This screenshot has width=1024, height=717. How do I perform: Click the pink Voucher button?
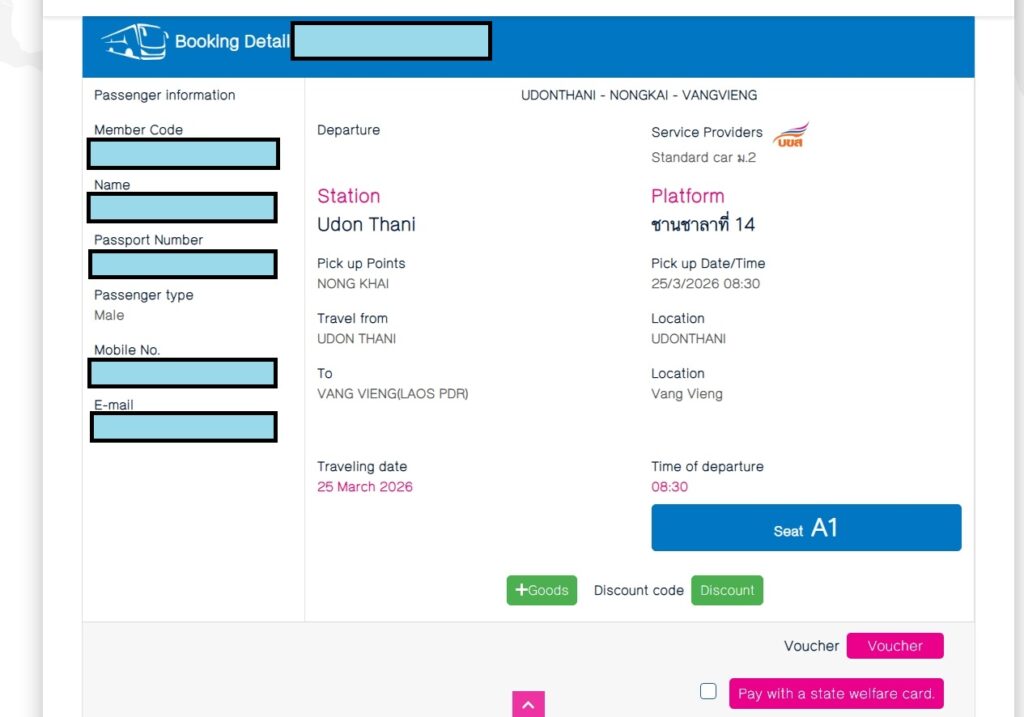894,646
